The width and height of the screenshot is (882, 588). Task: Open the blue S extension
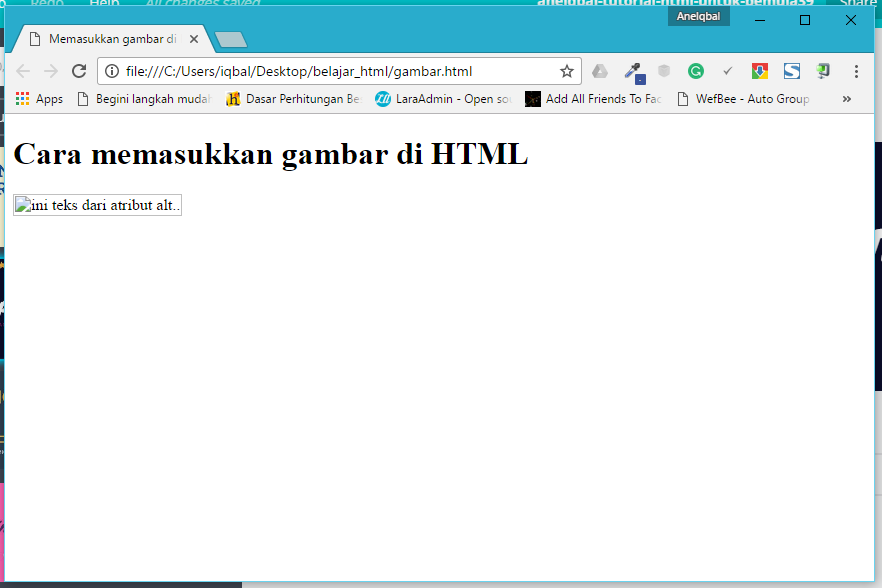coord(791,71)
